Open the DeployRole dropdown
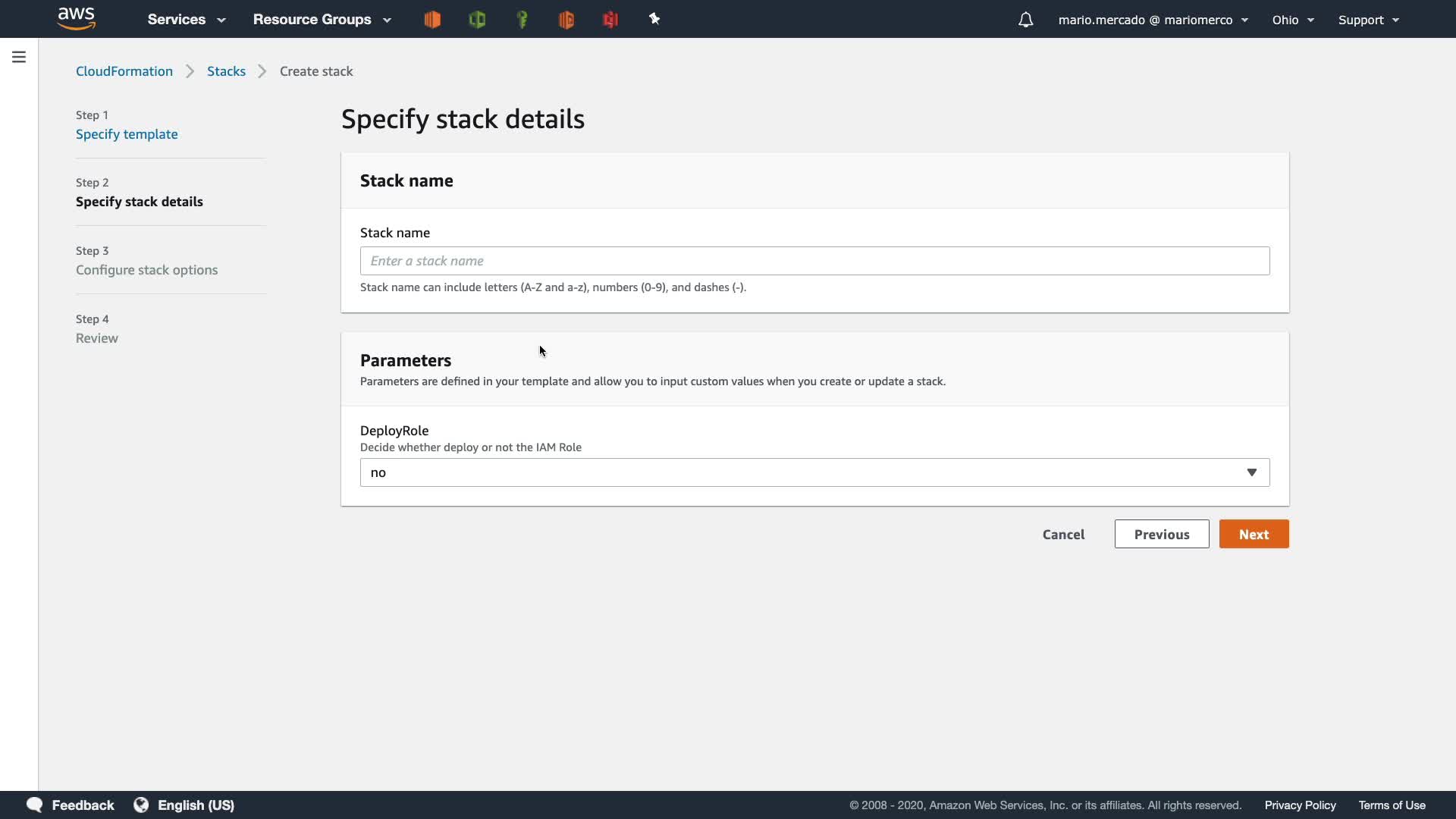The image size is (1456, 819). coord(814,472)
